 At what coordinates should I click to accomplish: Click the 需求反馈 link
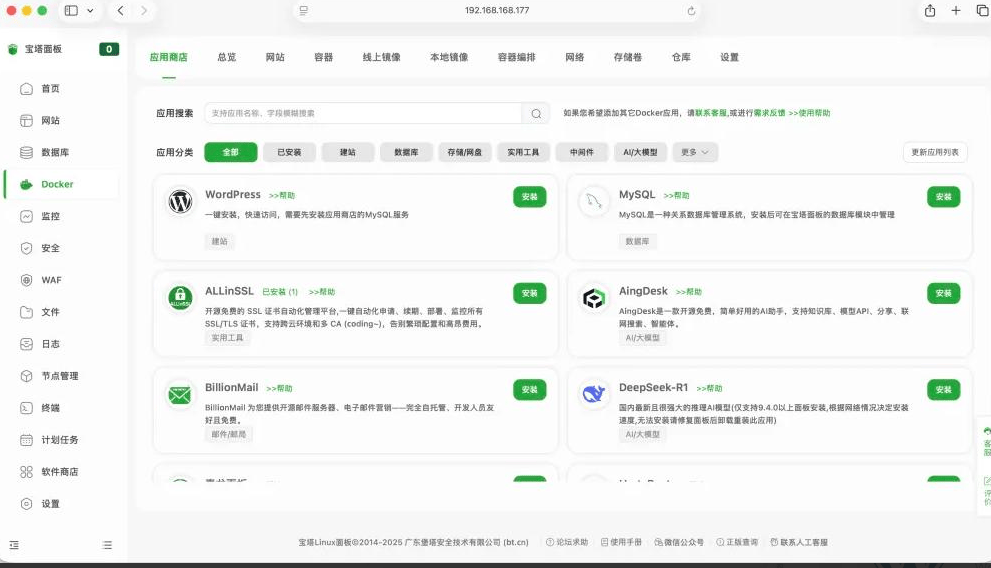[x=769, y=113]
